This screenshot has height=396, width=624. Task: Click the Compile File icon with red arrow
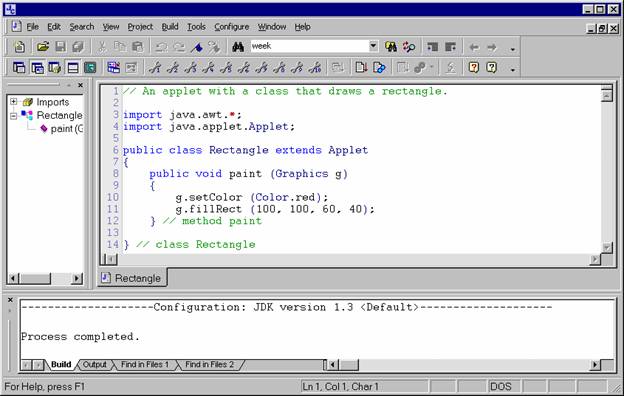(361, 68)
